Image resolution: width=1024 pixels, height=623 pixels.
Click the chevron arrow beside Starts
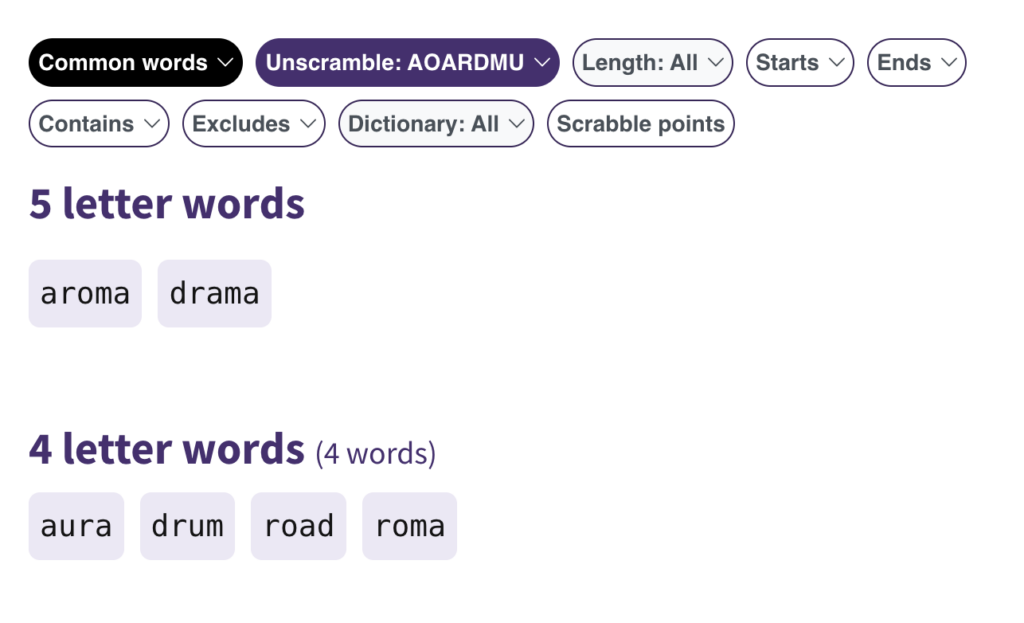click(x=836, y=63)
